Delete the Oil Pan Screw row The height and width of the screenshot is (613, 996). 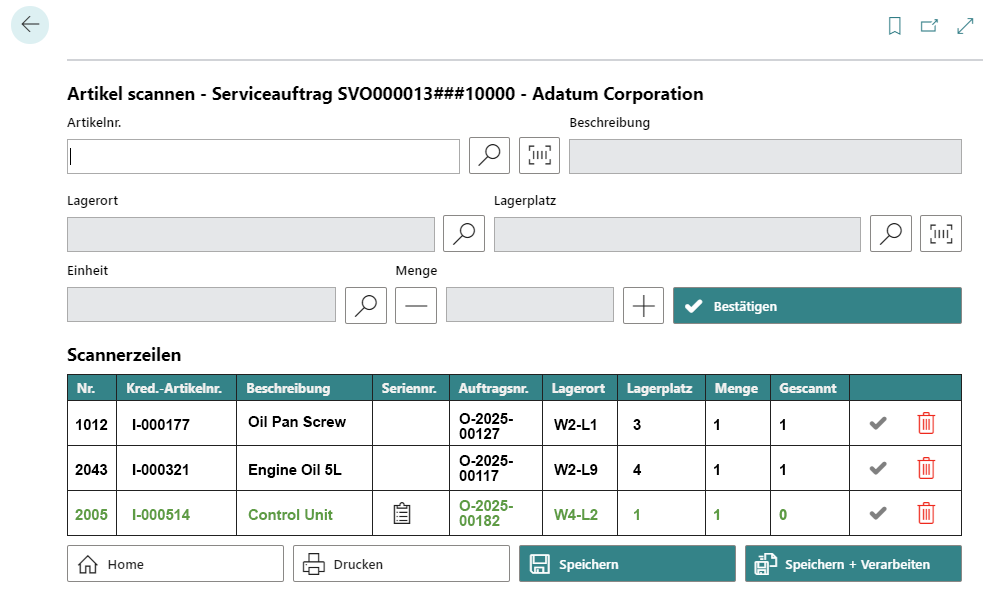[x=926, y=423]
